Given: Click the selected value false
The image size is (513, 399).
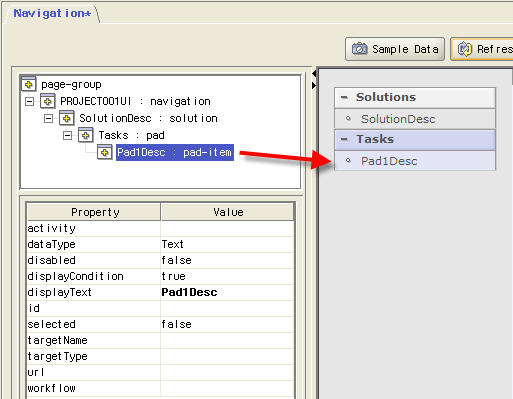Looking at the screenshot, I should click(228, 324).
